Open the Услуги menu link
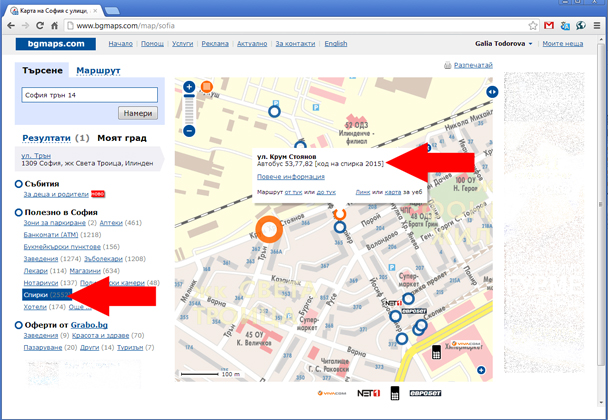 coord(183,44)
